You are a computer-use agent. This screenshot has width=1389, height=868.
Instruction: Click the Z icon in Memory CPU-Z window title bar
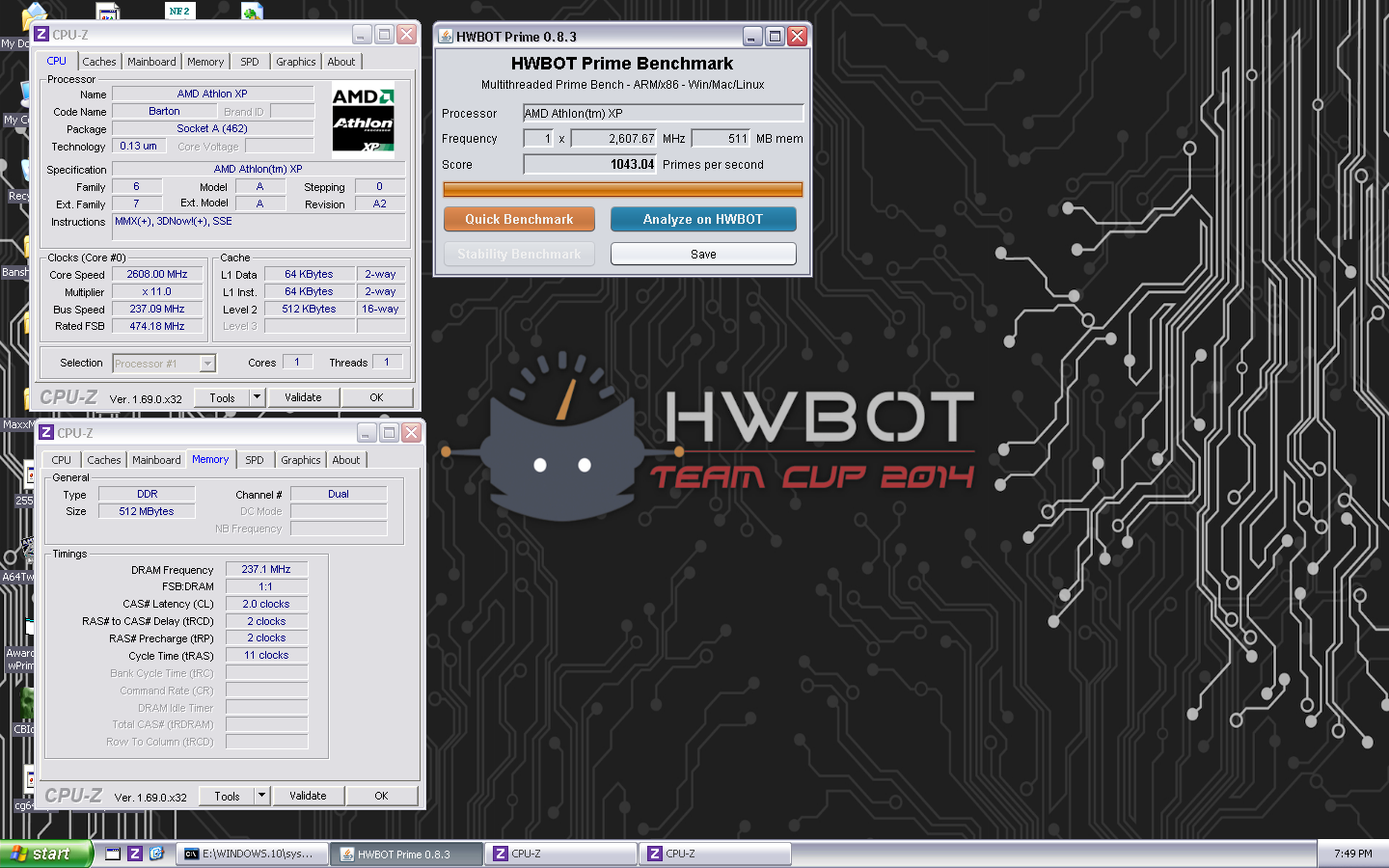click(46, 433)
